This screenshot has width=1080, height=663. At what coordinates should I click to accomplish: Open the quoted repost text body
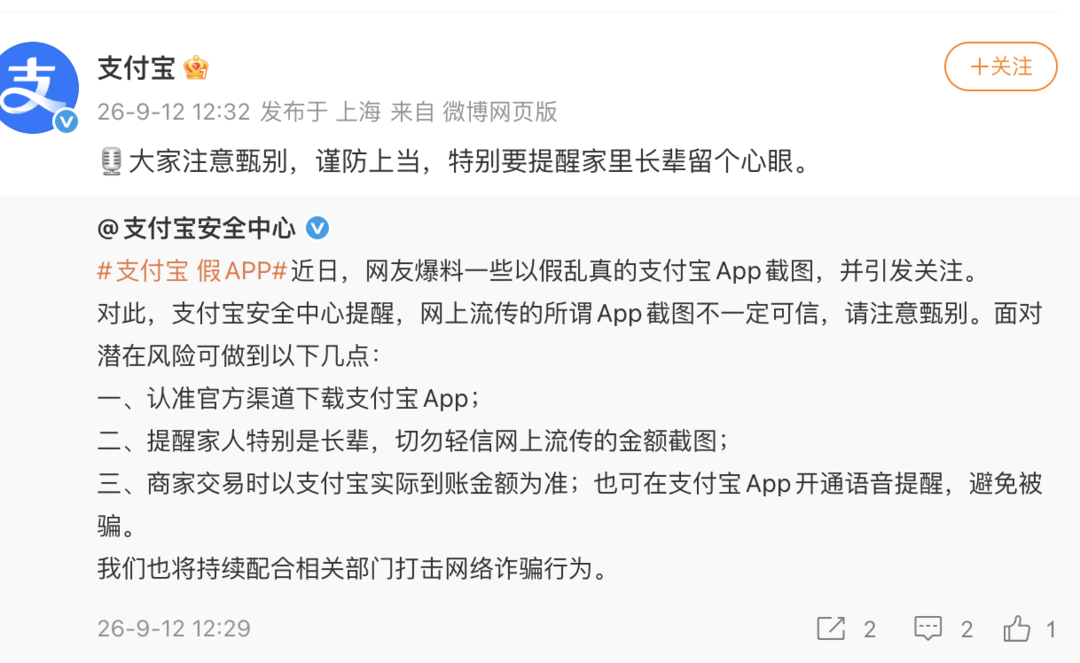(x=570, y=420)
